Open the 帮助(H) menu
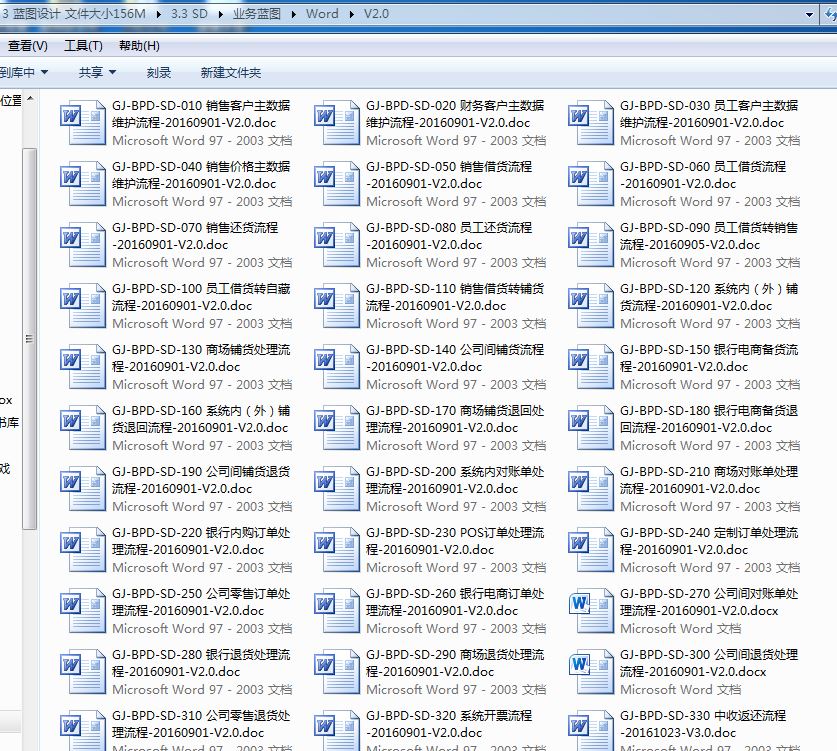This screenshot has height=751, width=837. [139, 46]
